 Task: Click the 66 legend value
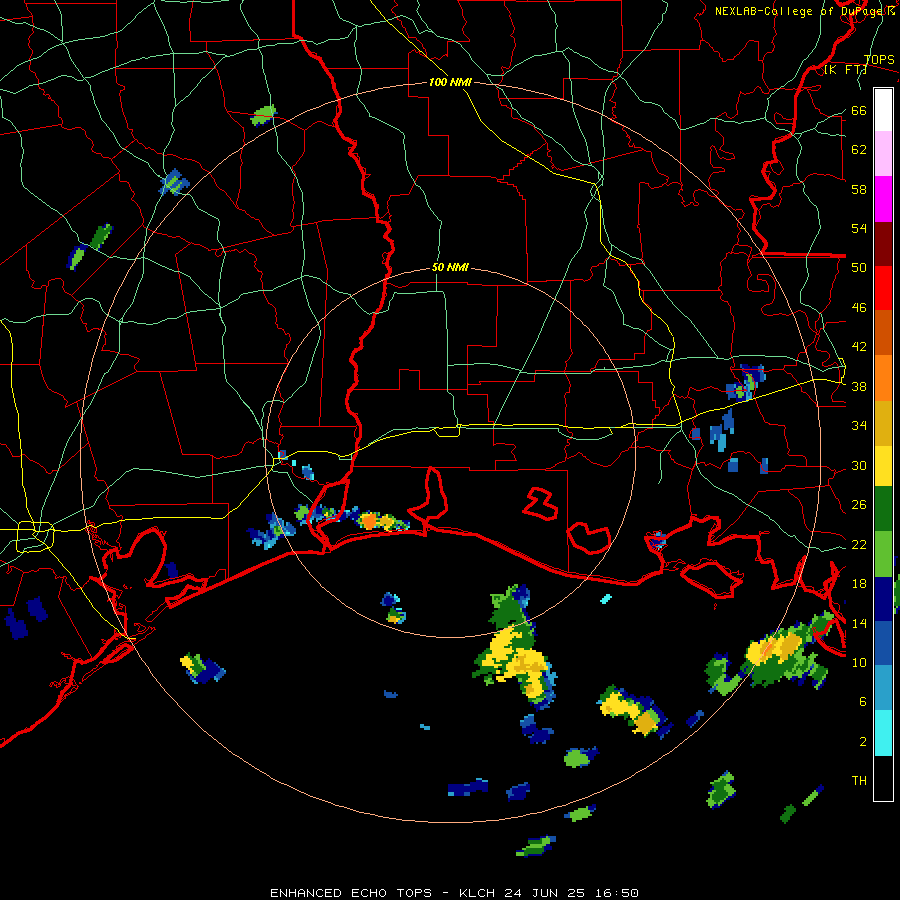point(859,111)
